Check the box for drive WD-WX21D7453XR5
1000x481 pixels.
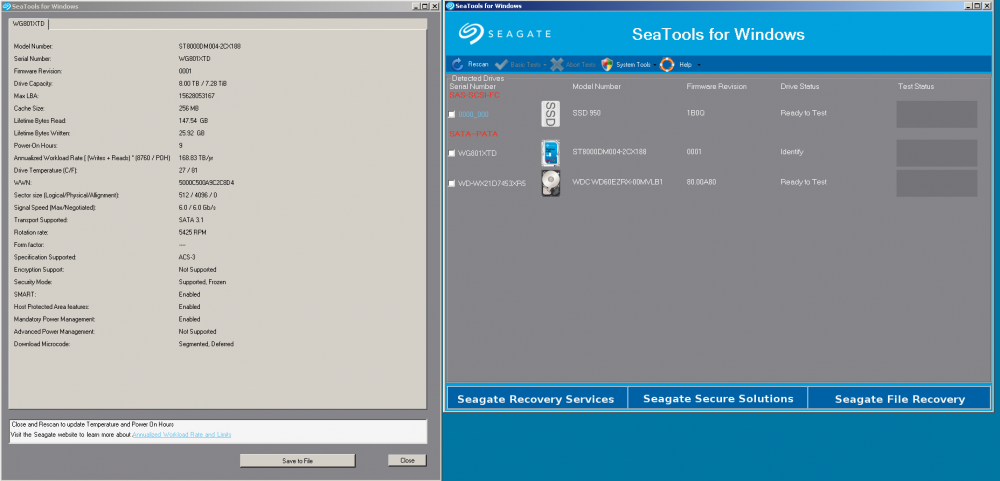[x=452, y=184]
